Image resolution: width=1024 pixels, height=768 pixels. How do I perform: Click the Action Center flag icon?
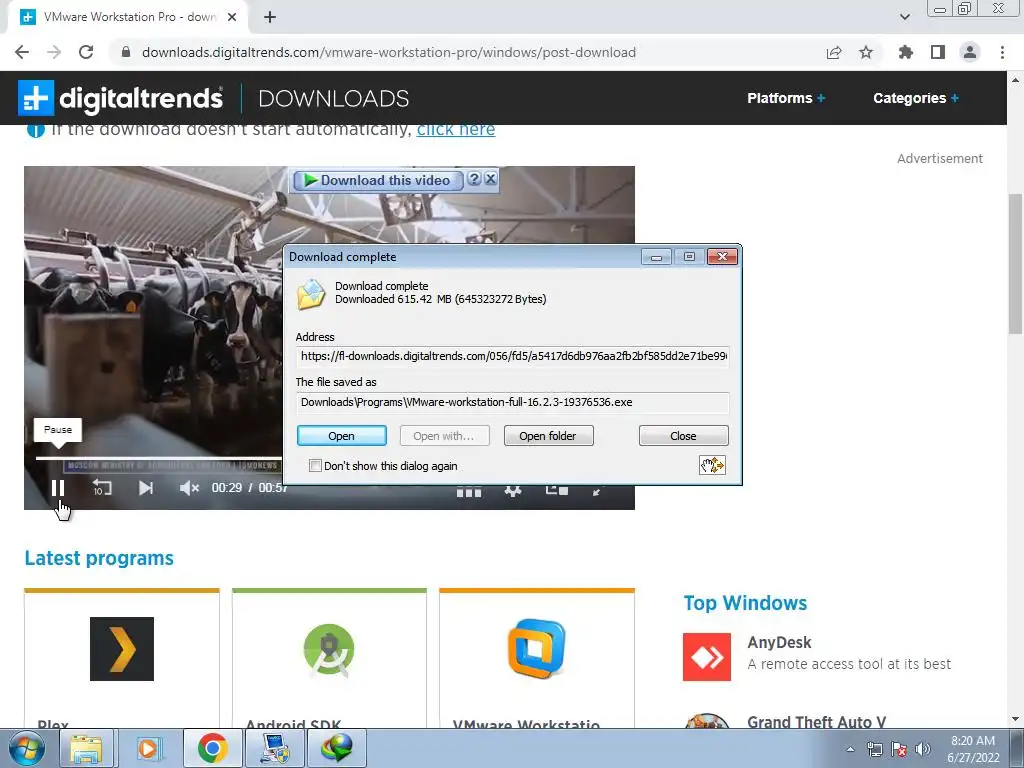click(x=899, y=749)
